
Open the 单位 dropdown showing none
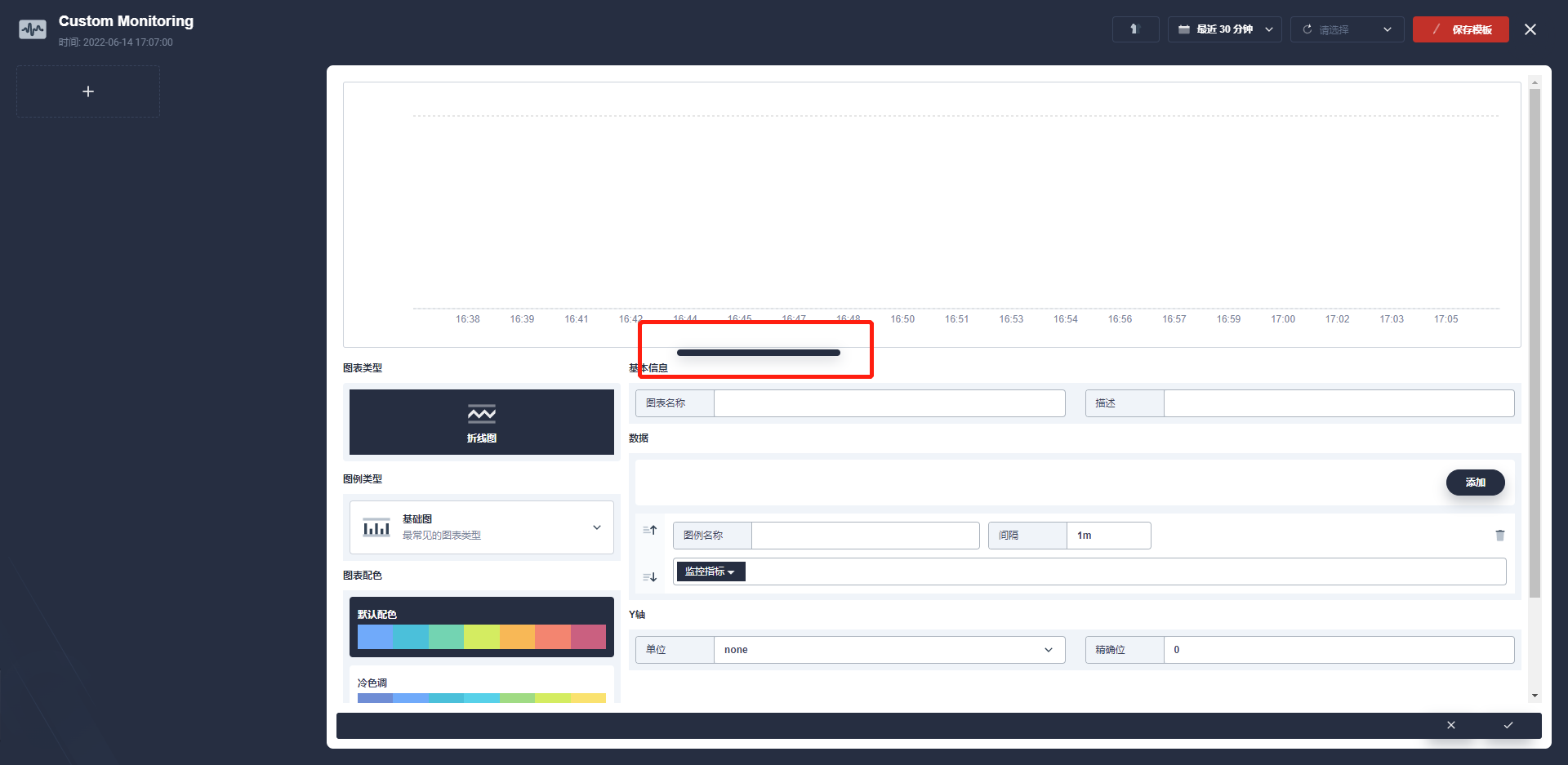[889, 650]
